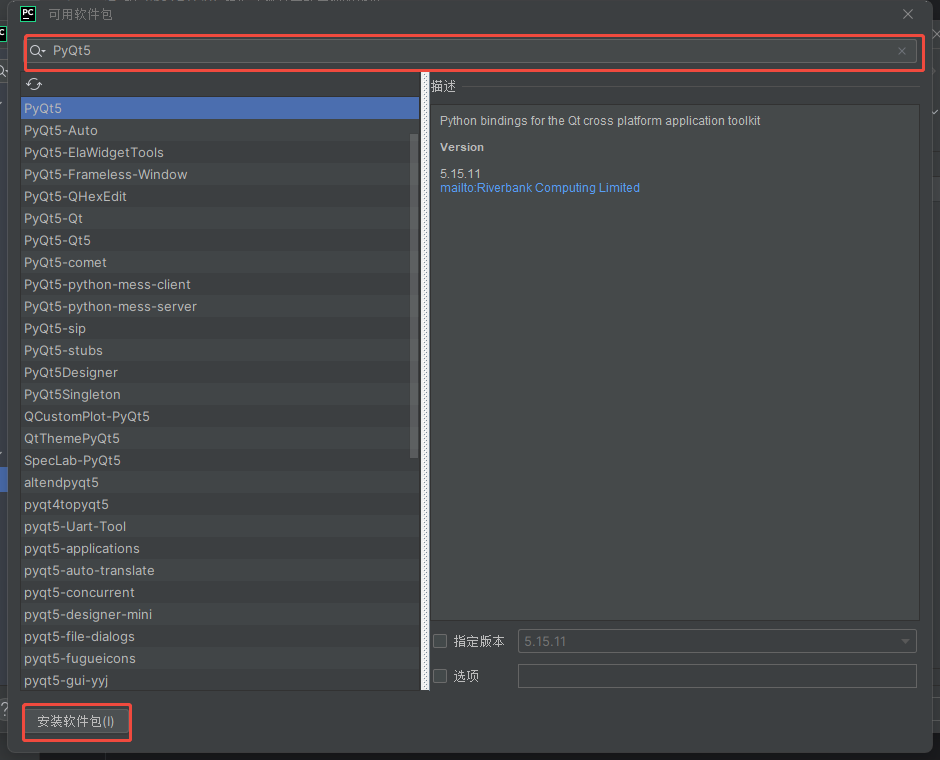940x760 pixels.
Task: Click the package list scrollbar
Action: point(414,296)
